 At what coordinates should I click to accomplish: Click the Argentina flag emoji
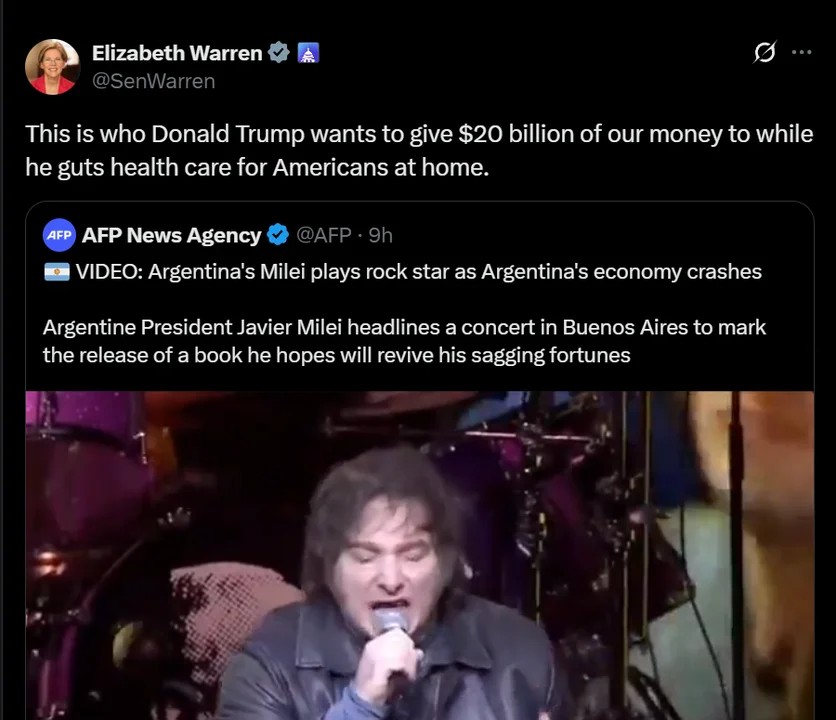(x=57, y=271)
